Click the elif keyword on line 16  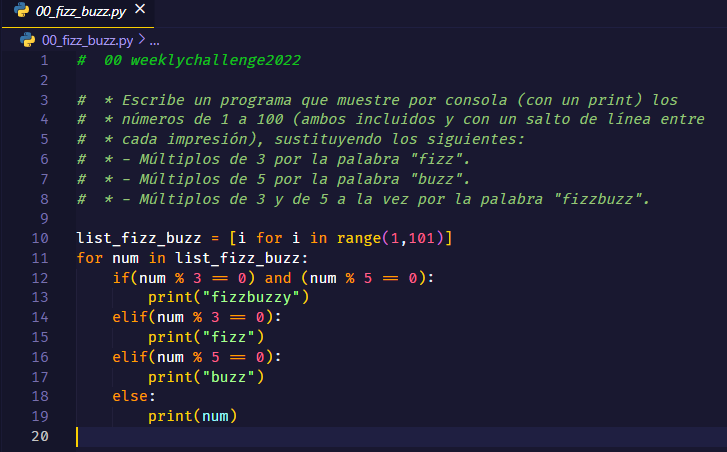pos(130,357)
